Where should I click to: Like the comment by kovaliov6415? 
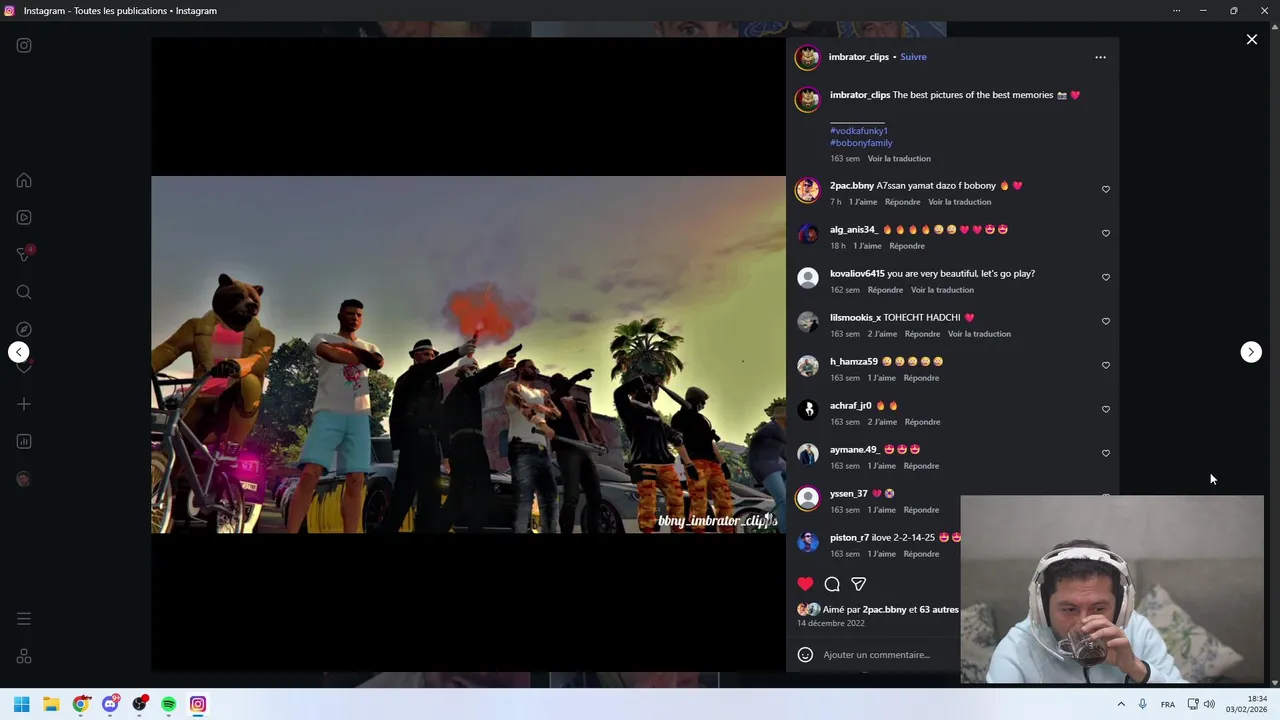coord(1106,277)
